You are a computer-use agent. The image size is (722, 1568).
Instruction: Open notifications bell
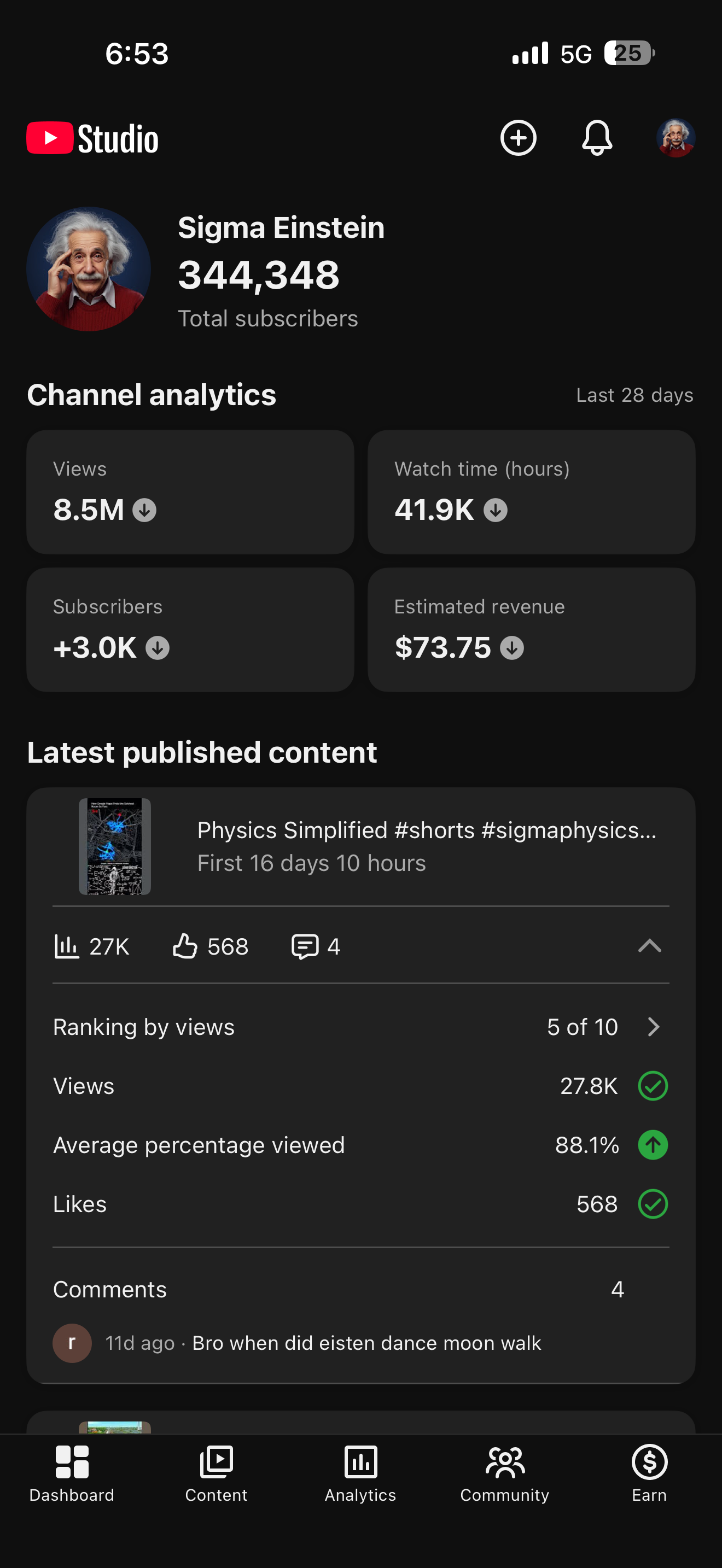pyautogui.click(x=597, y=138)
